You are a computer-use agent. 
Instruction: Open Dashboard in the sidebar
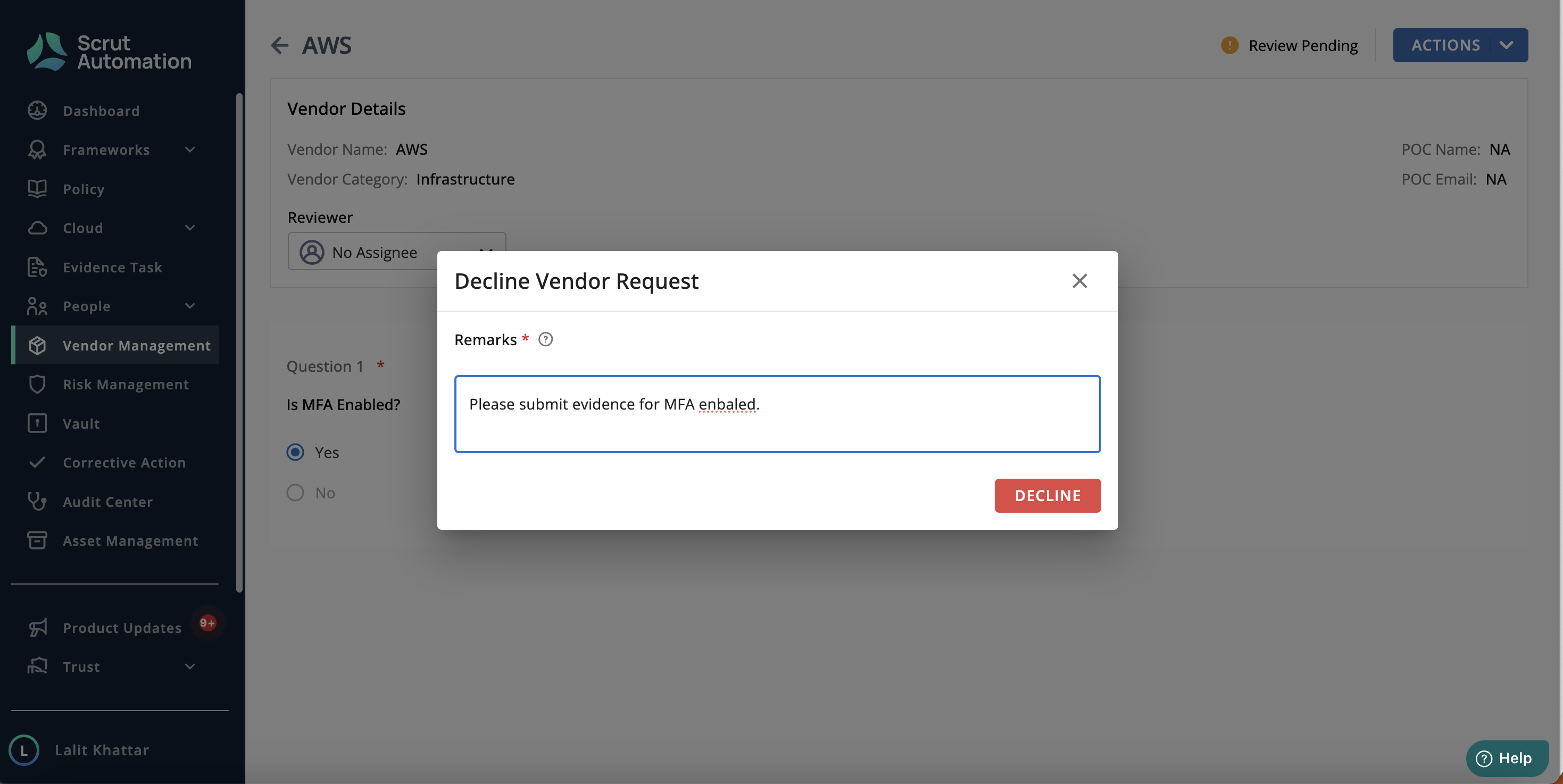pos(101,111)
